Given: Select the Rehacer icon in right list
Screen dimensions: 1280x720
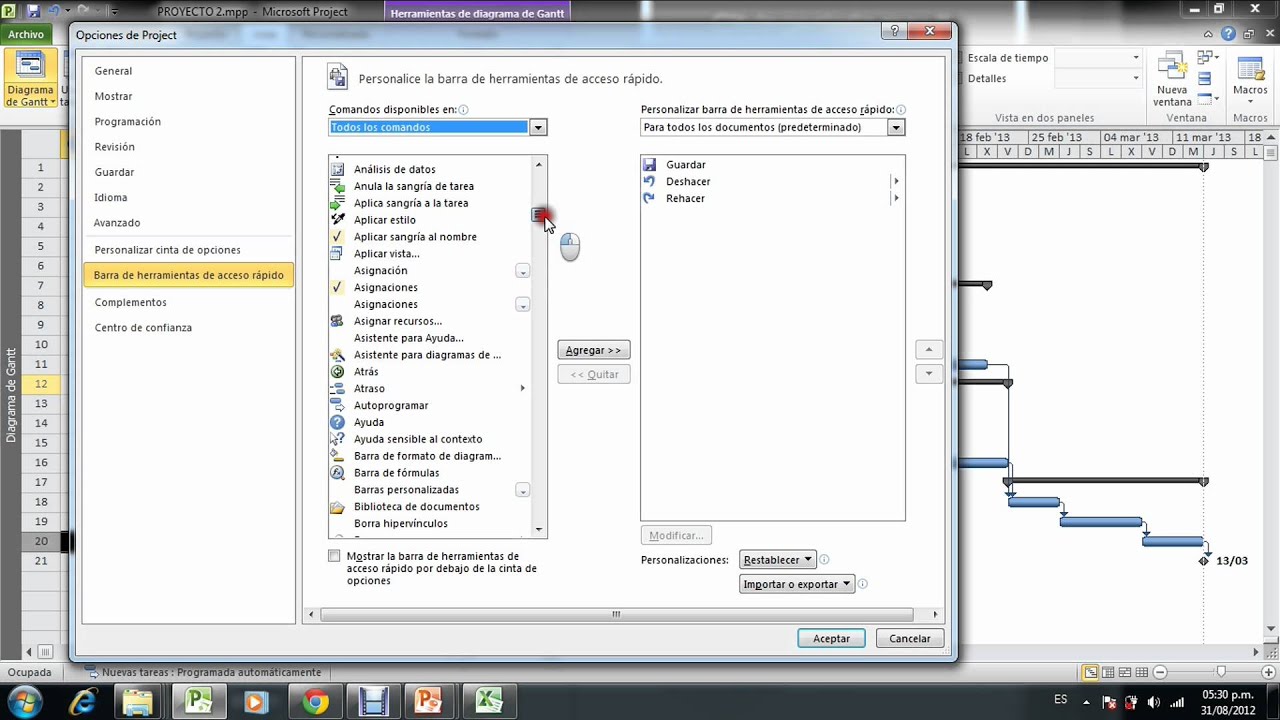Looking at the screenshot, I should pyautogui.click(x=649, y=199).
